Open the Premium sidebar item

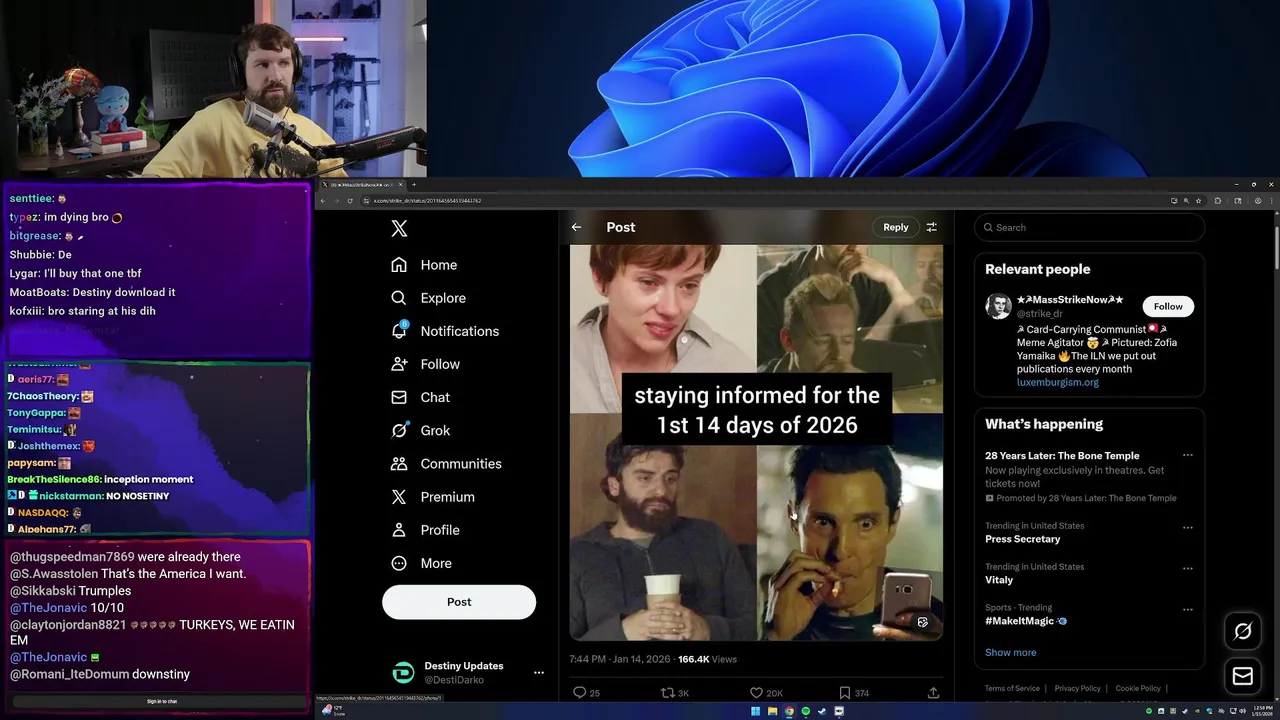pyautogui.click(x=433, y=496)
